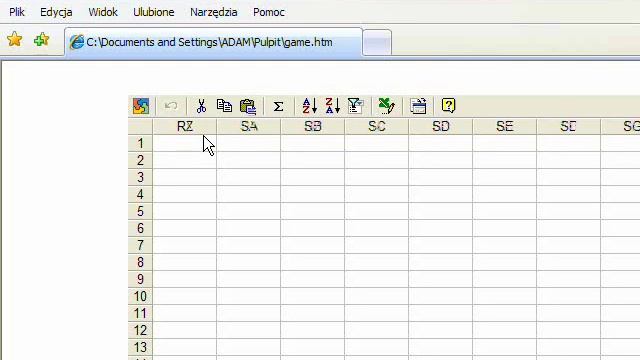Select row header 9
Image resolution: width=640 pixels, height=360 pixels.
pos(140,279)
